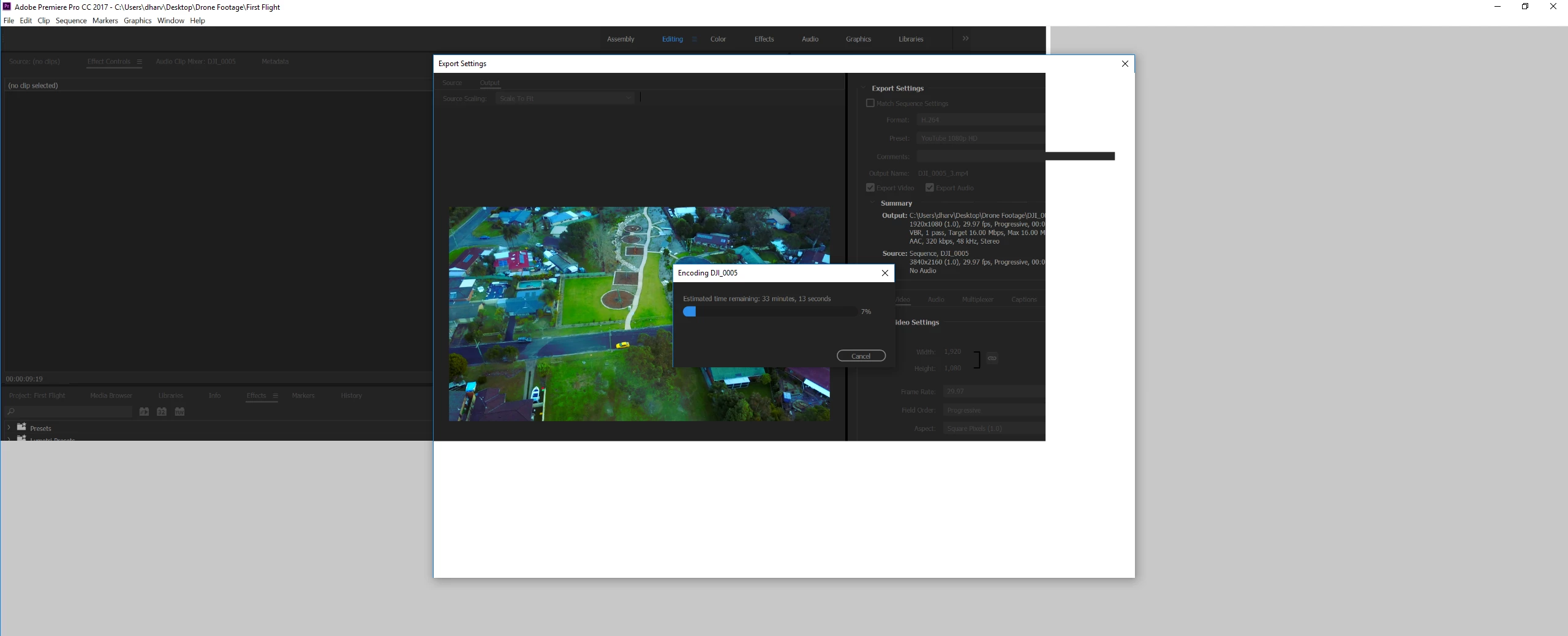Collapse the Summary section
The height and width of the screenshot is (636, 1568).
(x=873, y=203)
